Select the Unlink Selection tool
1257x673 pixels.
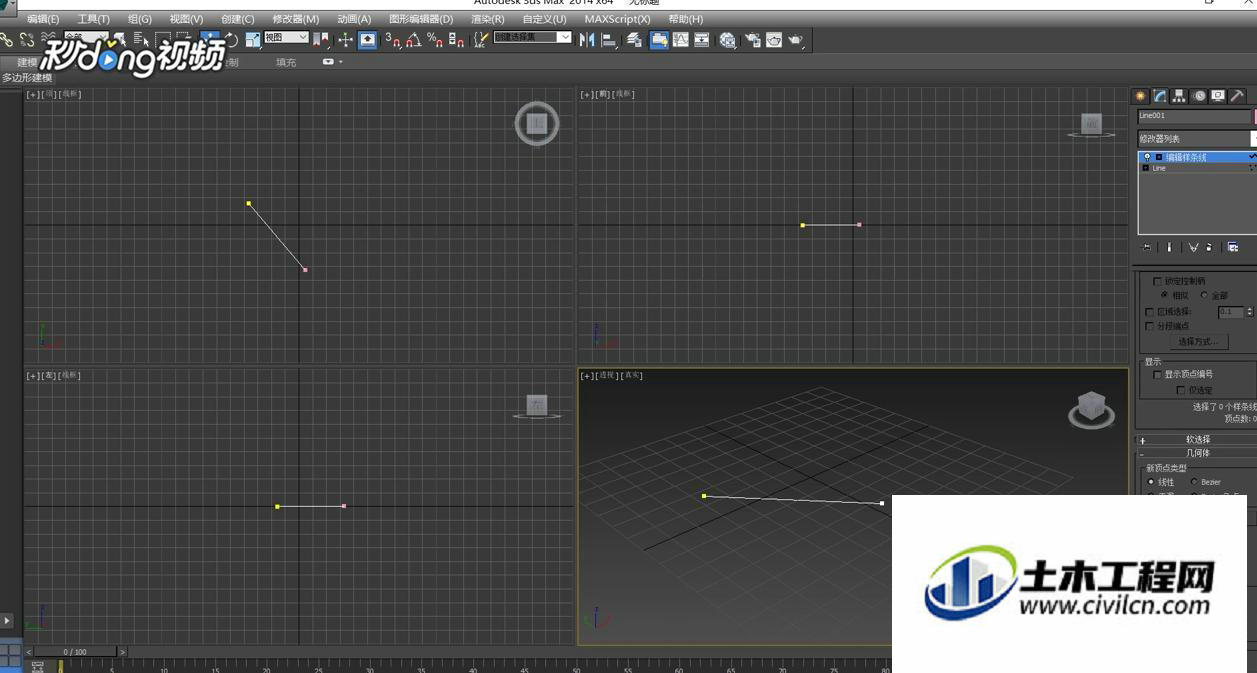(x=26, y=39)
